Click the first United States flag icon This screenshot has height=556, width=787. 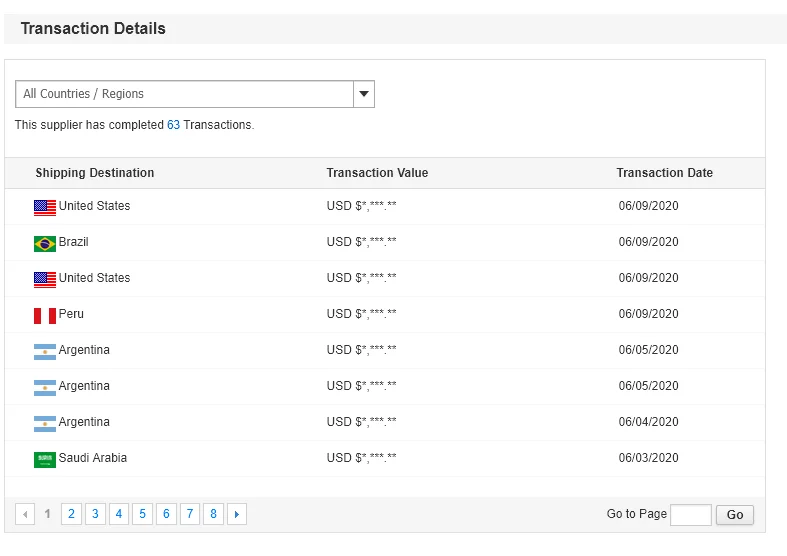45,207
